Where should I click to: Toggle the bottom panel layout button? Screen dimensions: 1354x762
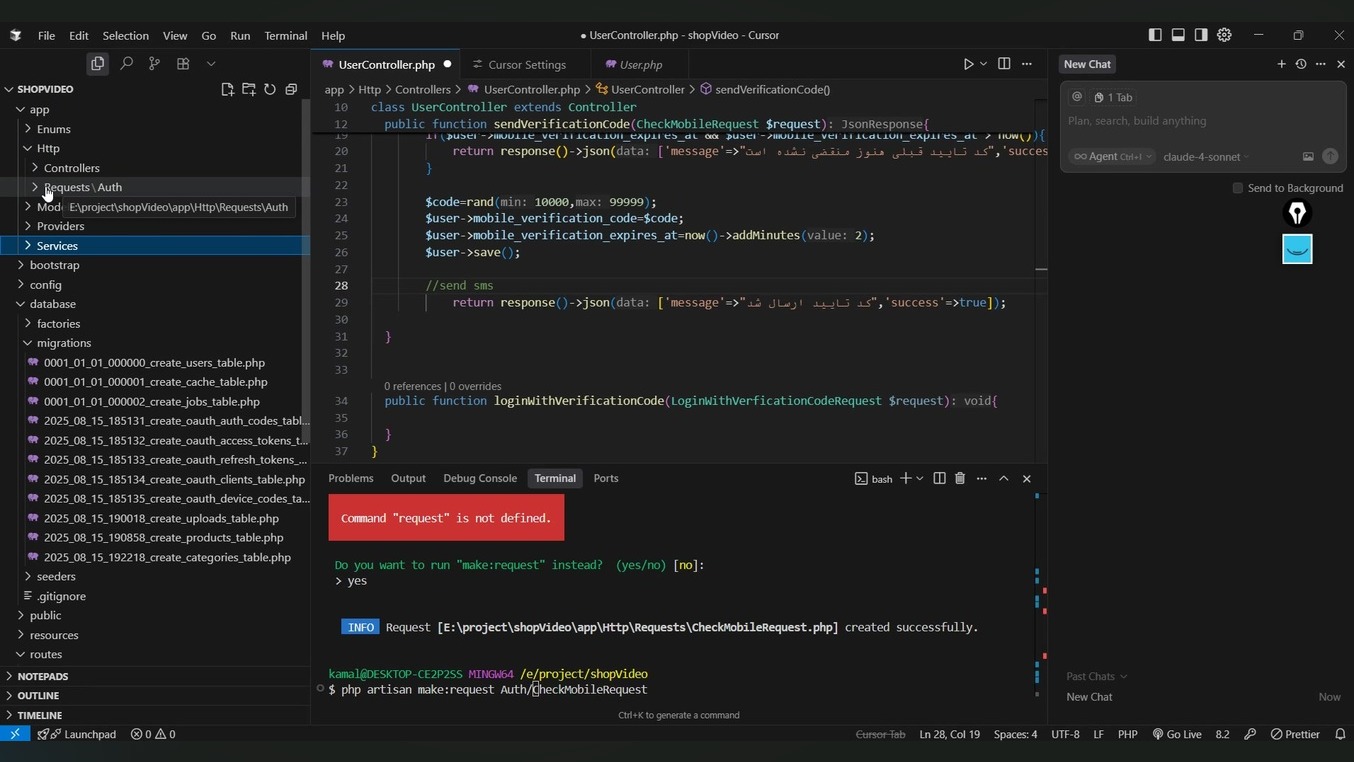(1178, 35)
